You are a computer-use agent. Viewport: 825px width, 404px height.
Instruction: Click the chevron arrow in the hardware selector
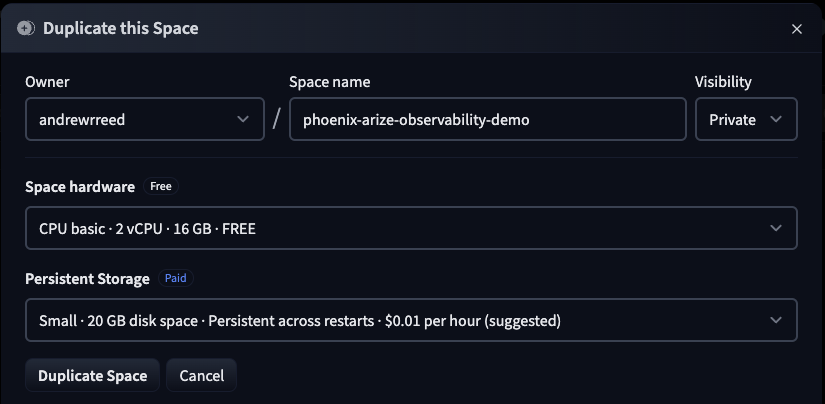click(776, 228)
